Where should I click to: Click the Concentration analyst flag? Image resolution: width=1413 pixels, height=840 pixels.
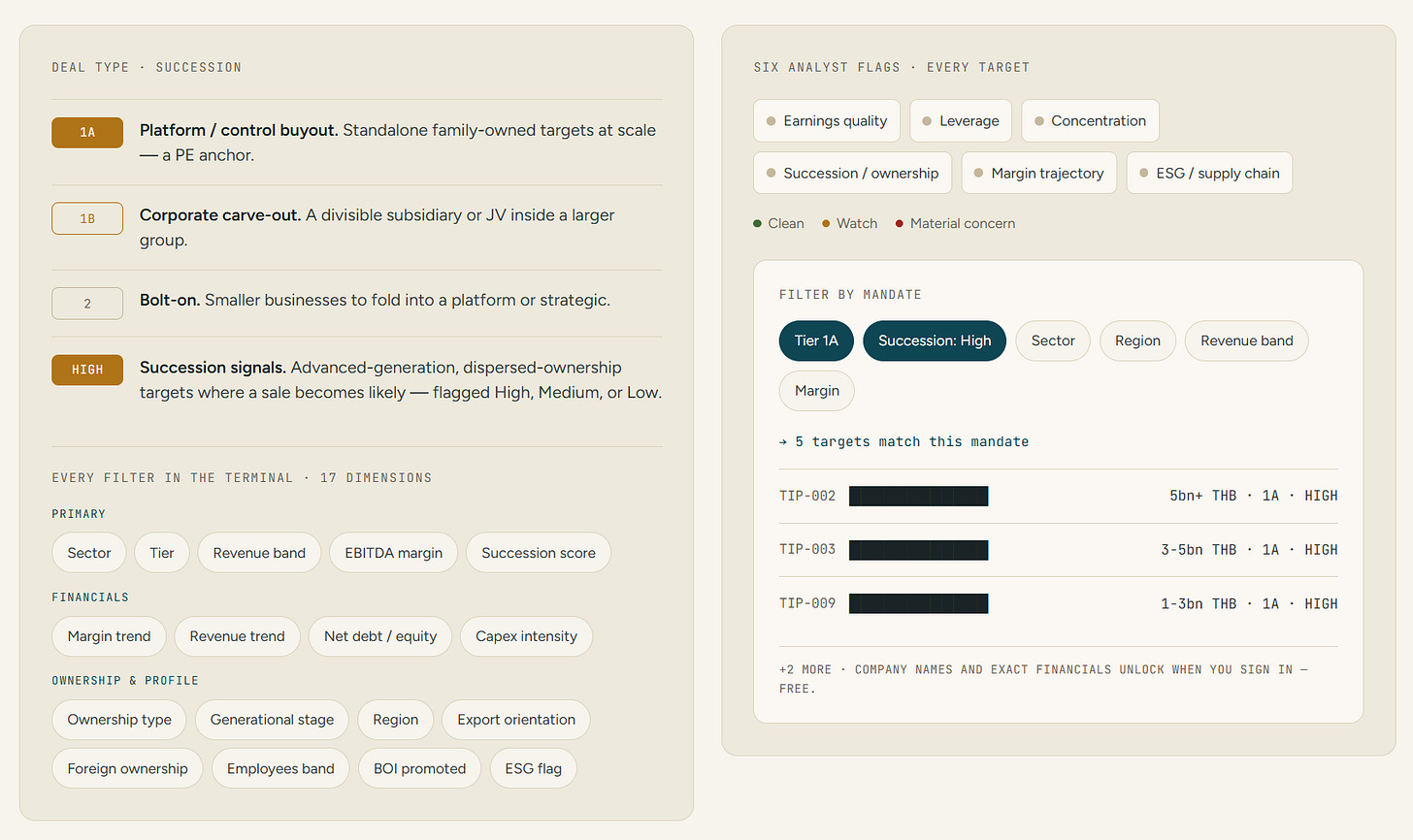tap(1090, 121)
